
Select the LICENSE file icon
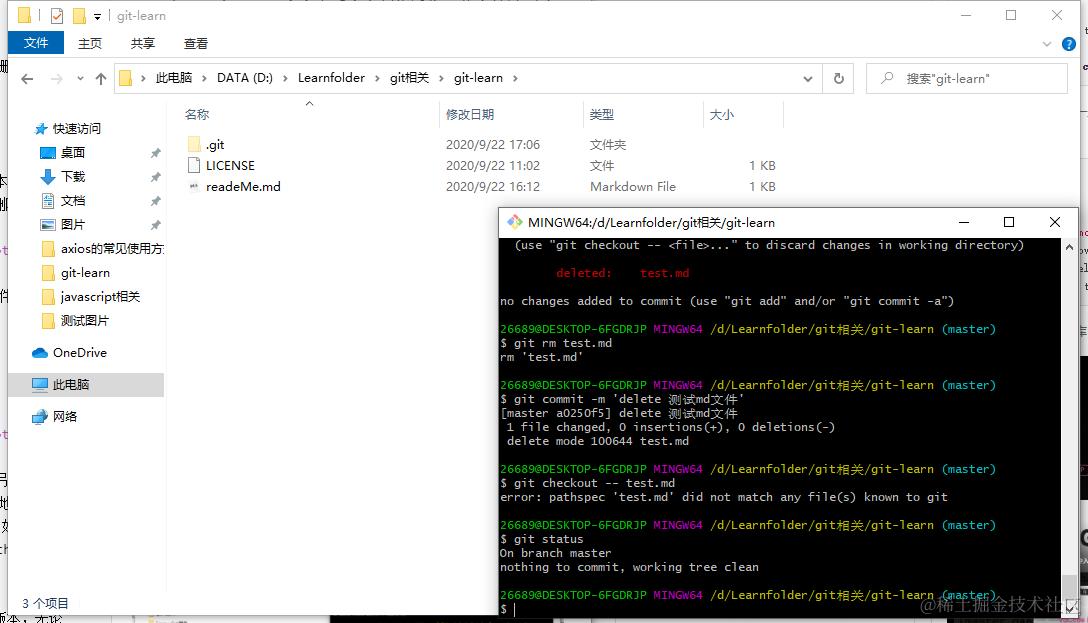[194, 165]
